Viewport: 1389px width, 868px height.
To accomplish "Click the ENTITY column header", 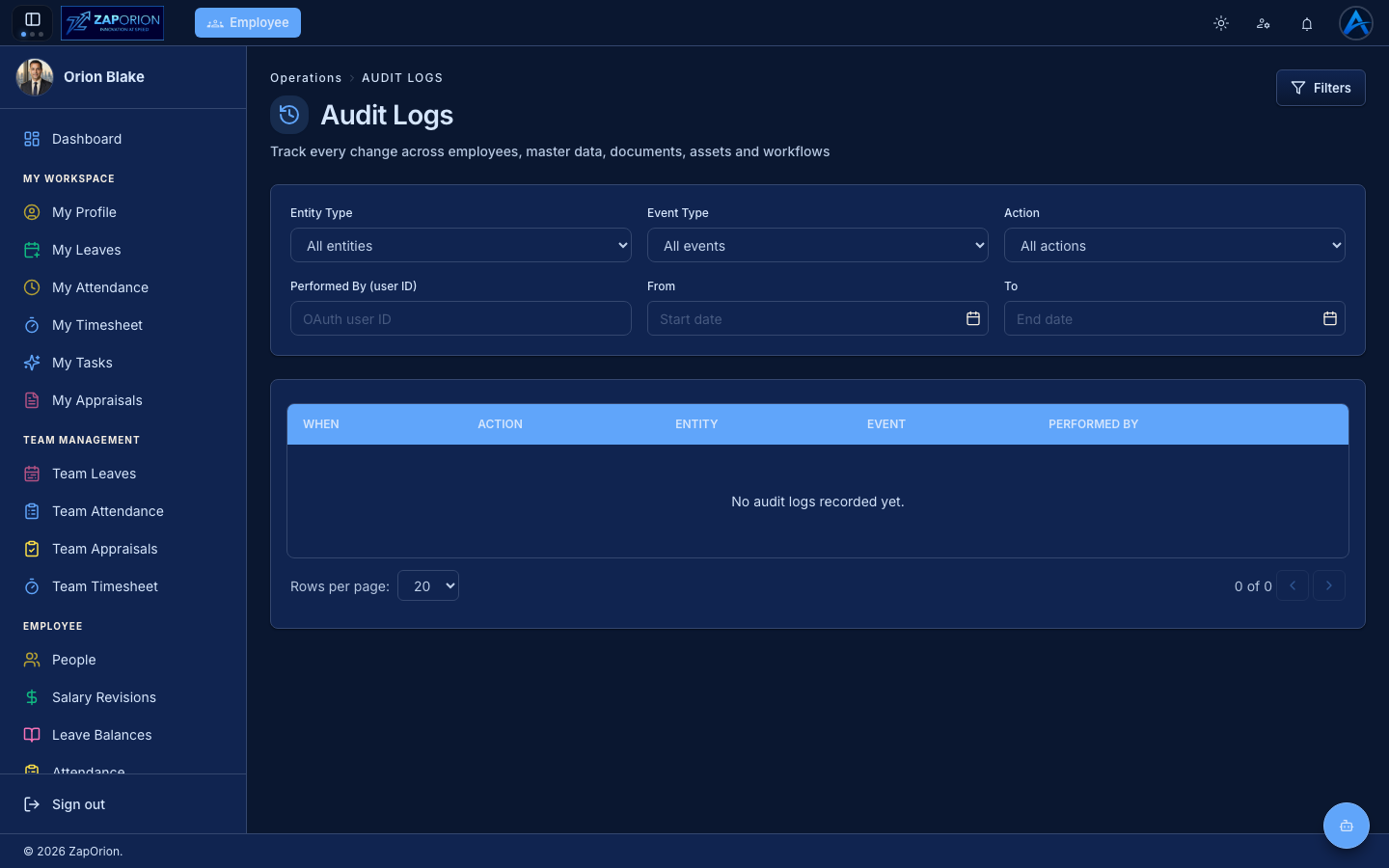I will 696,424.
